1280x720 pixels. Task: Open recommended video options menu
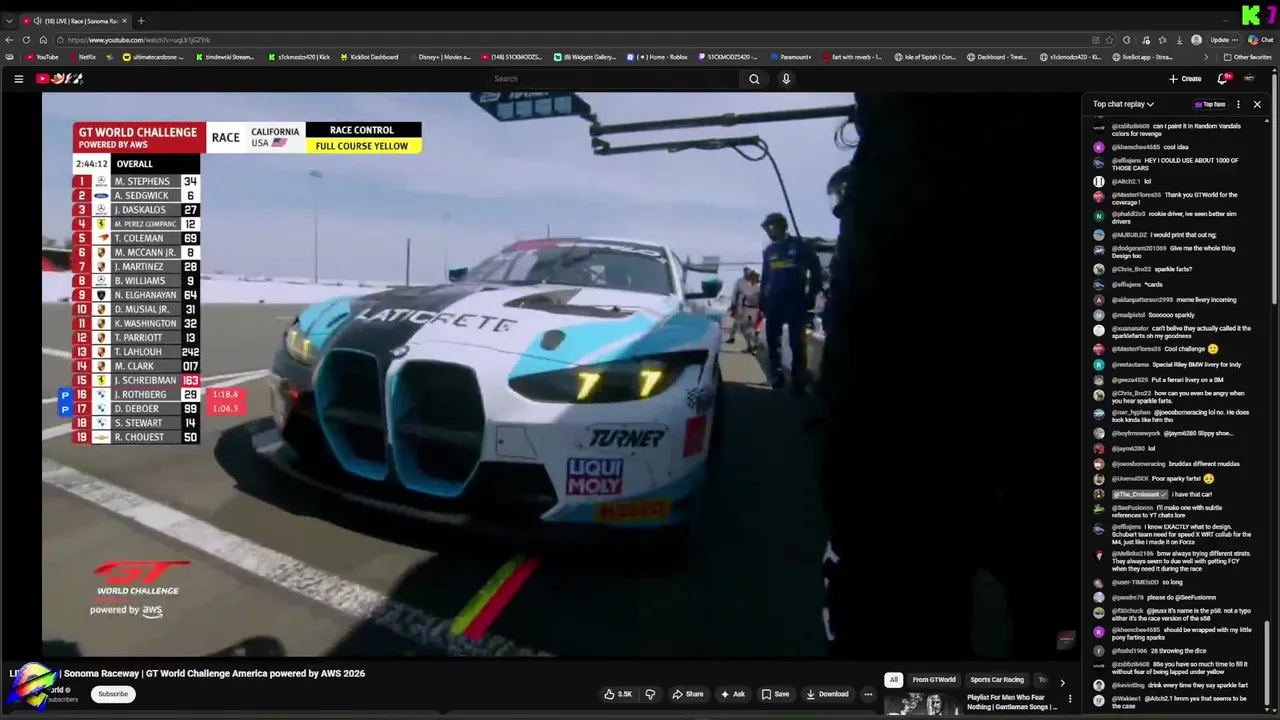coord(1070,699)
